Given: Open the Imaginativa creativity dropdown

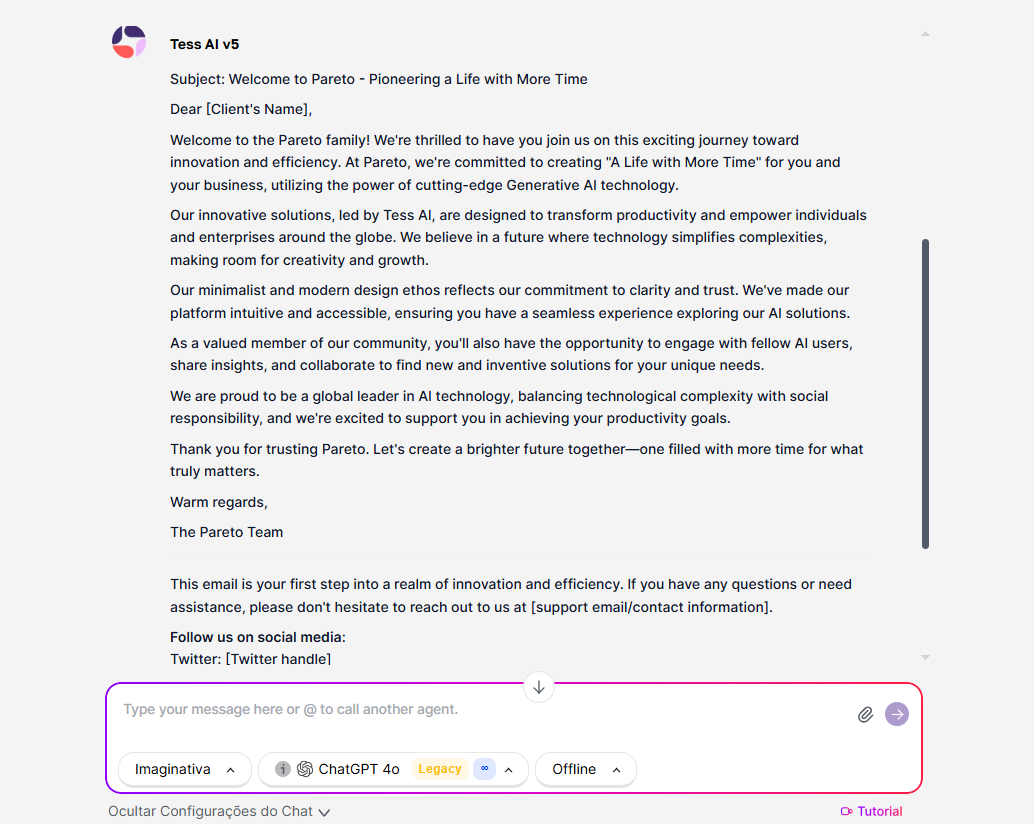Looking at the screenshot, I should click(x=185, y=769).
